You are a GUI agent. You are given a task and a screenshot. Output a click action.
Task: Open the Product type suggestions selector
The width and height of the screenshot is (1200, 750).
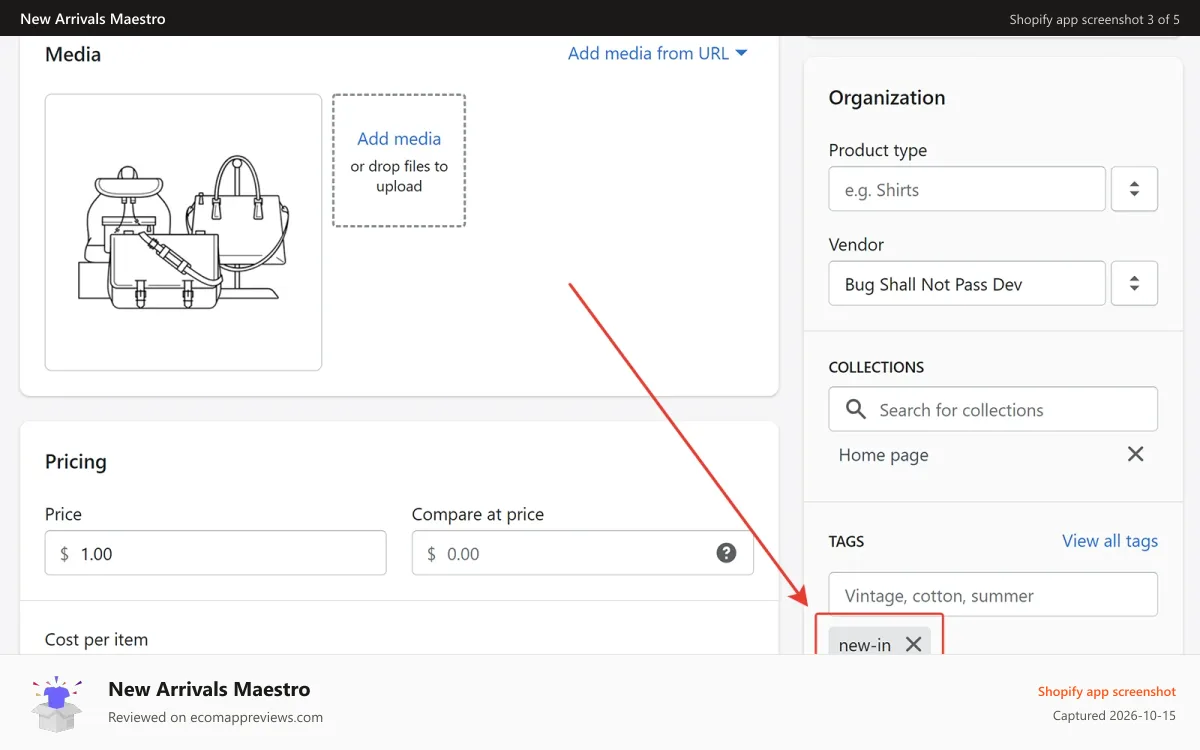tap(1134, 189)
